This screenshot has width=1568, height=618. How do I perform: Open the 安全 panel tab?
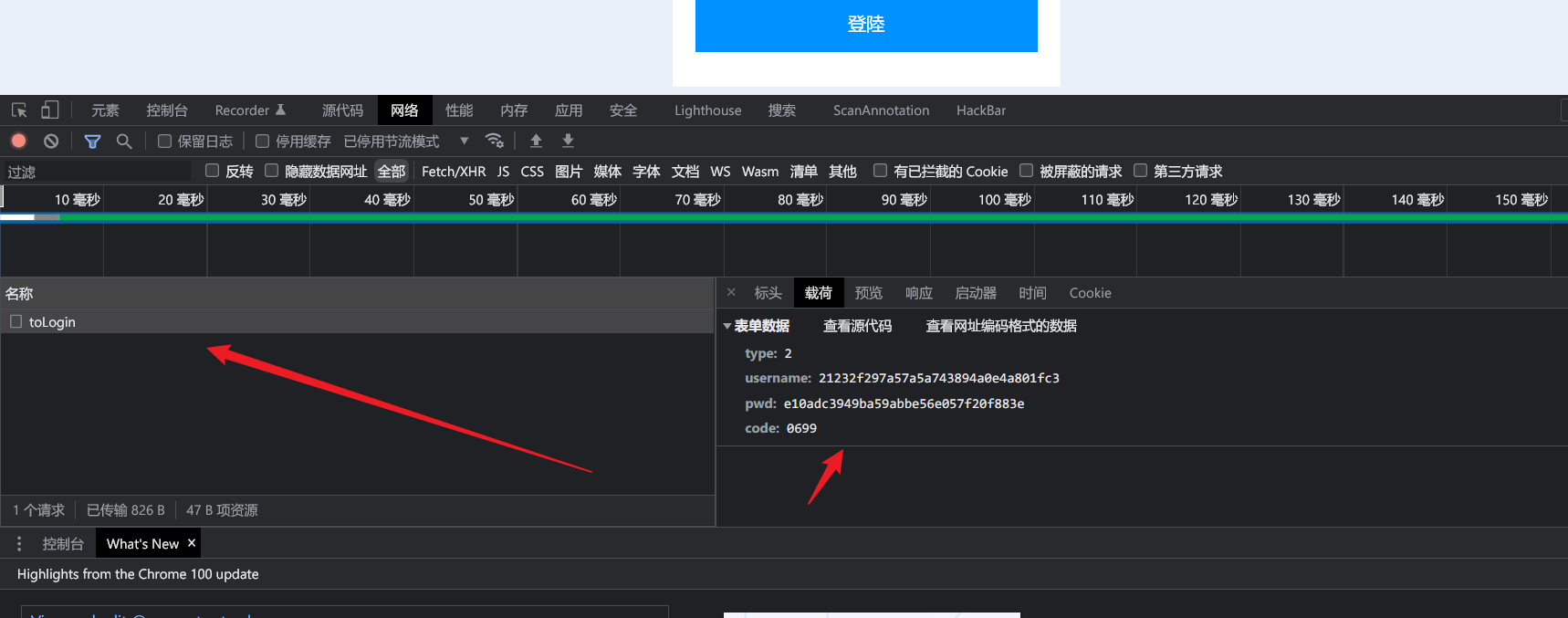pos(623,110)
